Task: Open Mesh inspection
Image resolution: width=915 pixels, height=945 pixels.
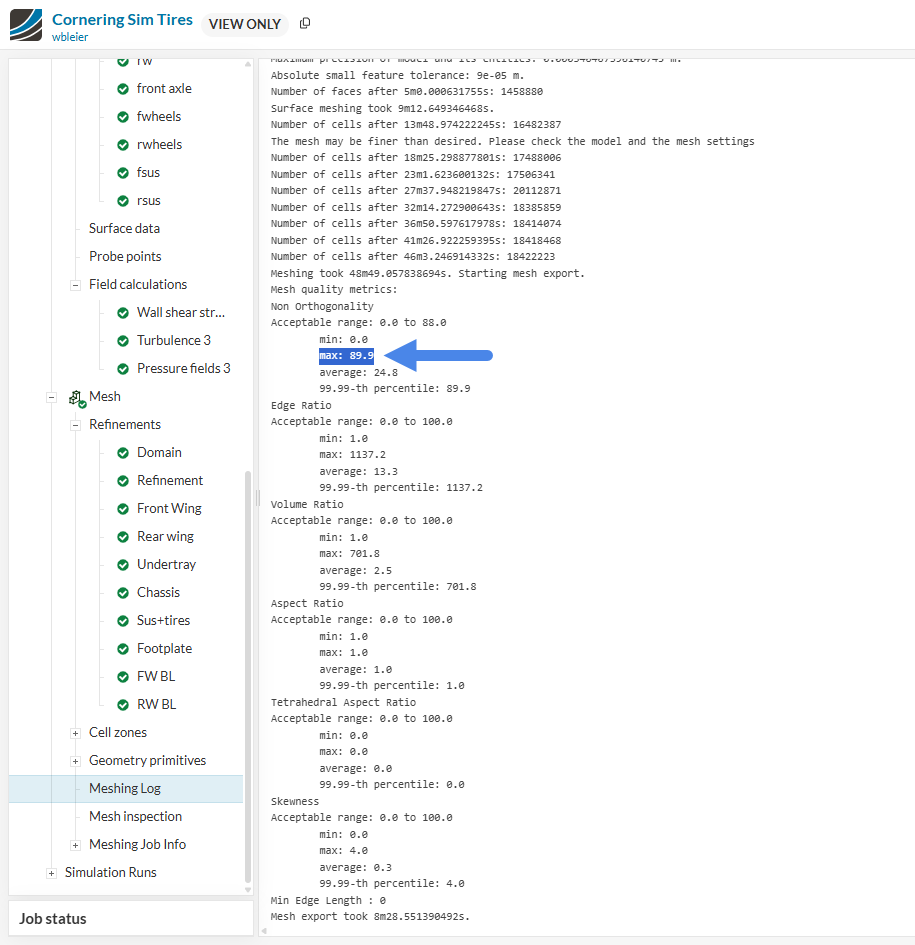Action: [x=136, y=817]
